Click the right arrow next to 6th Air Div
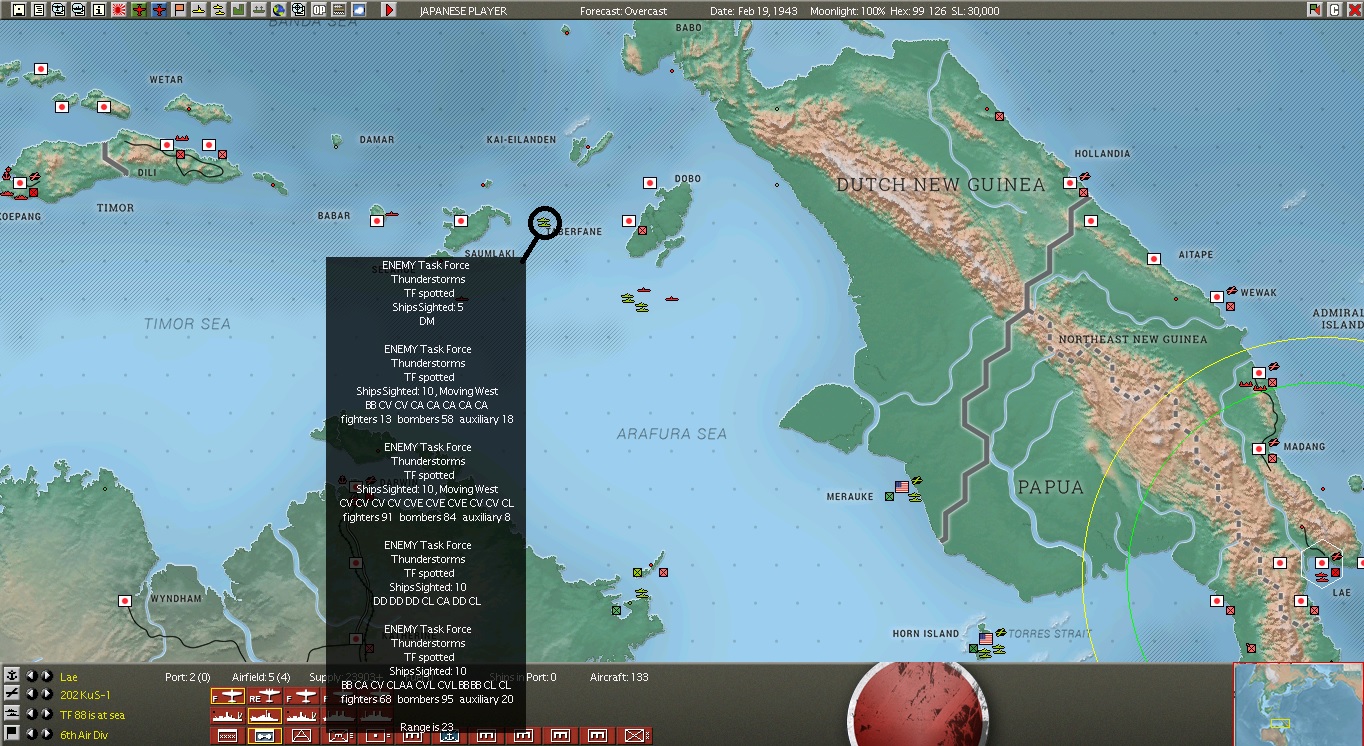Viewport: 1364px width, 746px height. coord(46,734)
